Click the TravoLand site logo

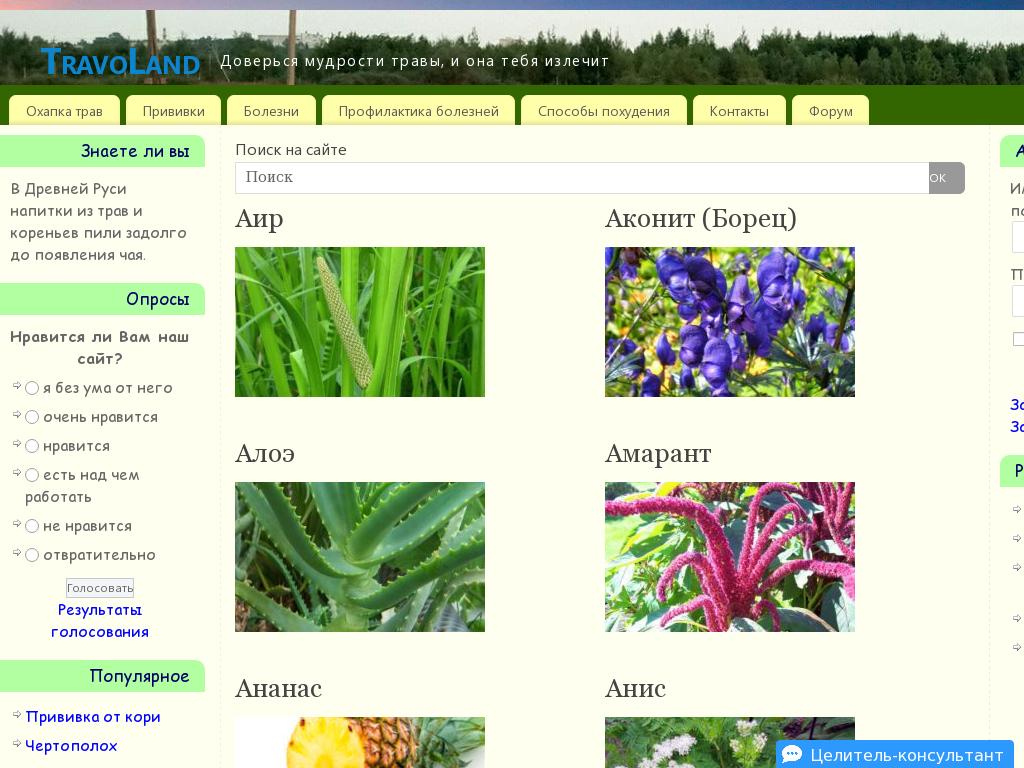tap(120, 62)
